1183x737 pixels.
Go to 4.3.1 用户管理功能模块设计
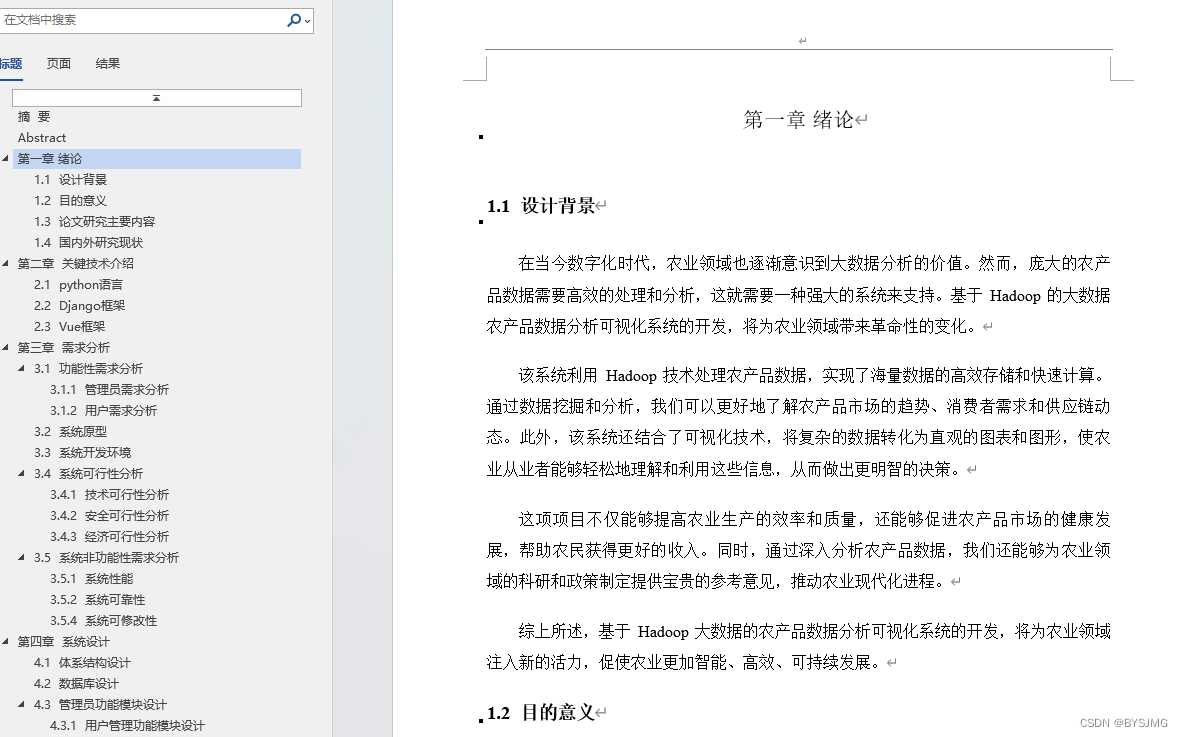[128, 726]
